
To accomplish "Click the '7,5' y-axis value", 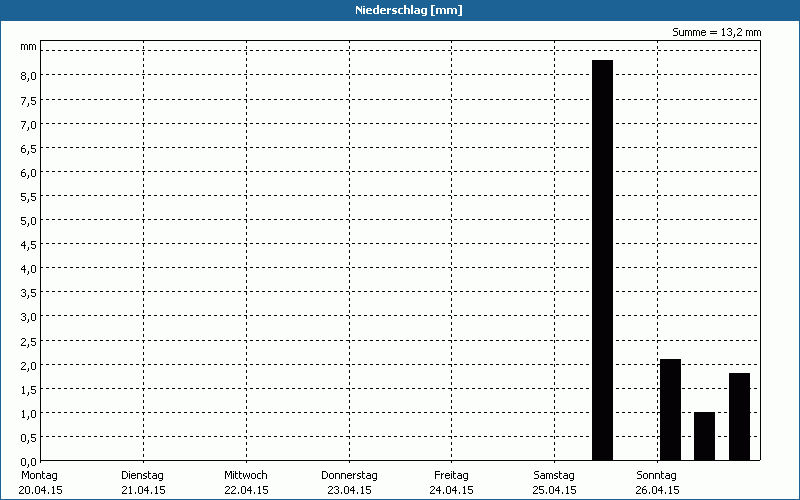I will point(29,101).
